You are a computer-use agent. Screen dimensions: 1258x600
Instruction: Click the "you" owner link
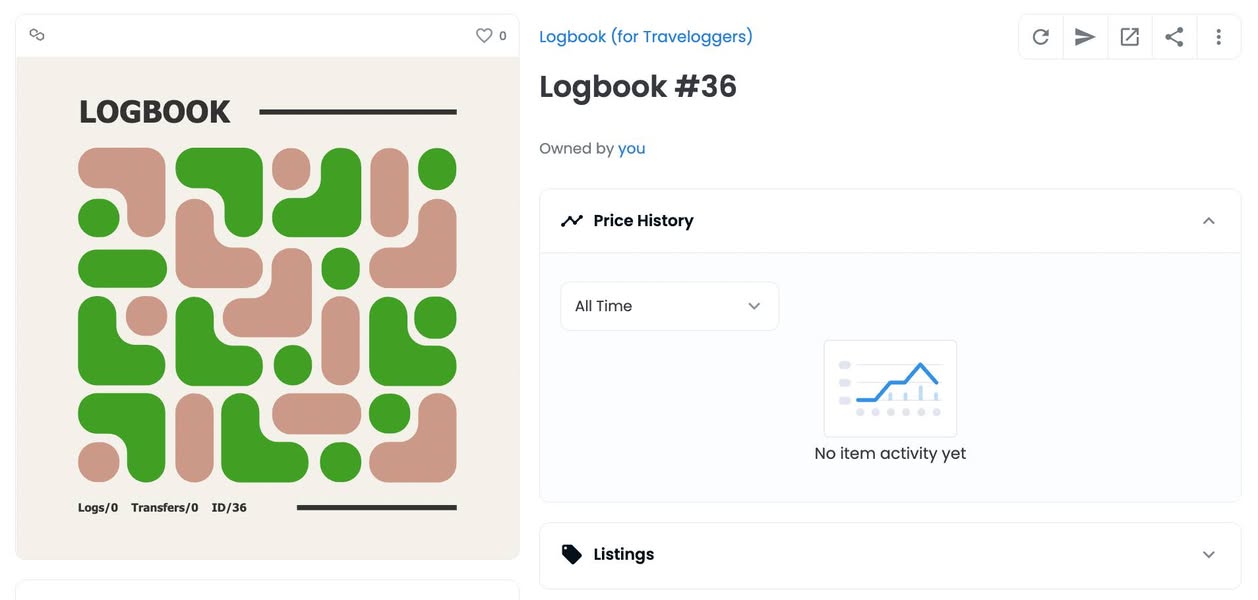pyautogui.click(x=631, y=149)
